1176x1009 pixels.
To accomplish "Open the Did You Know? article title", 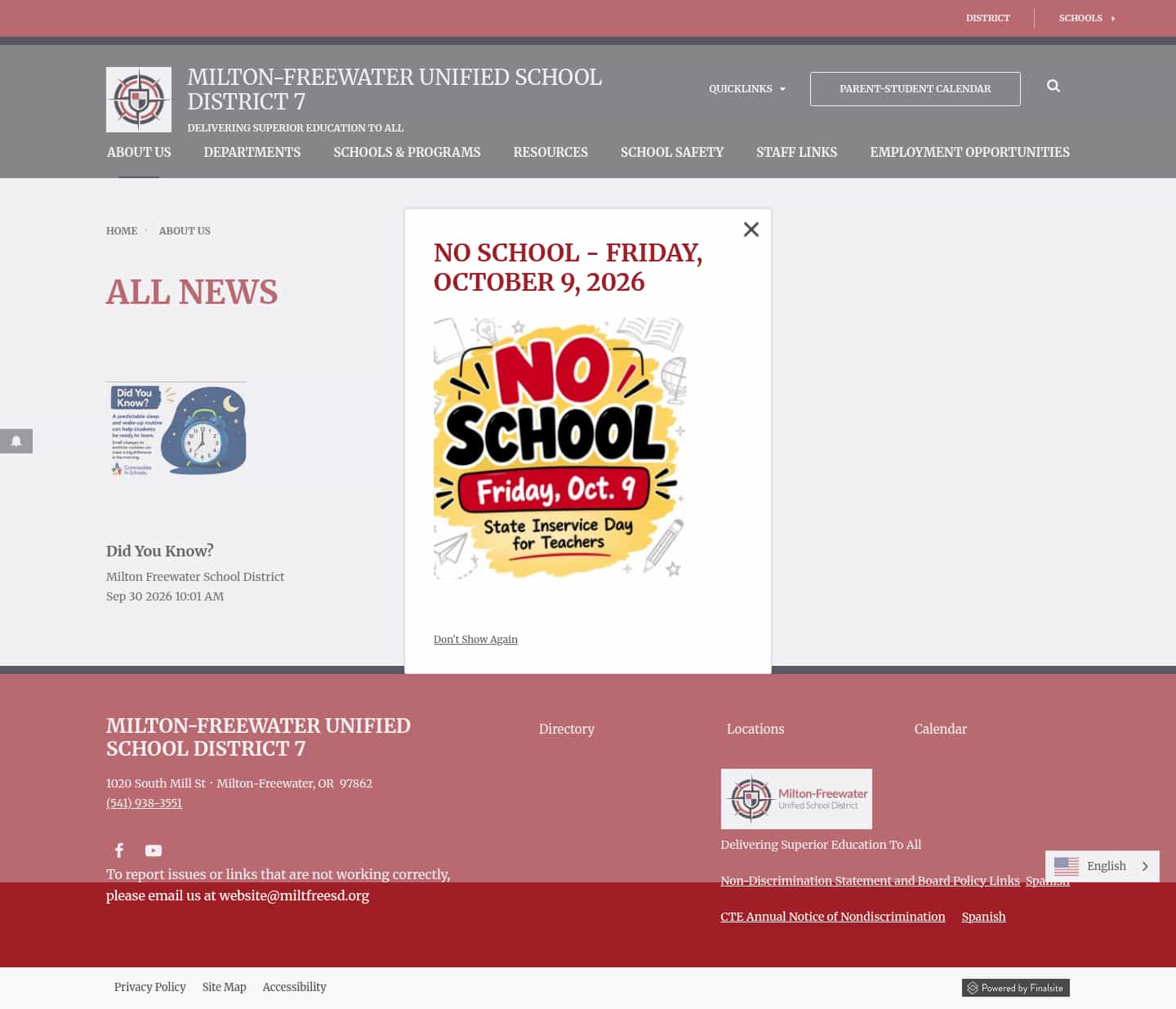I will pos(160,551).
